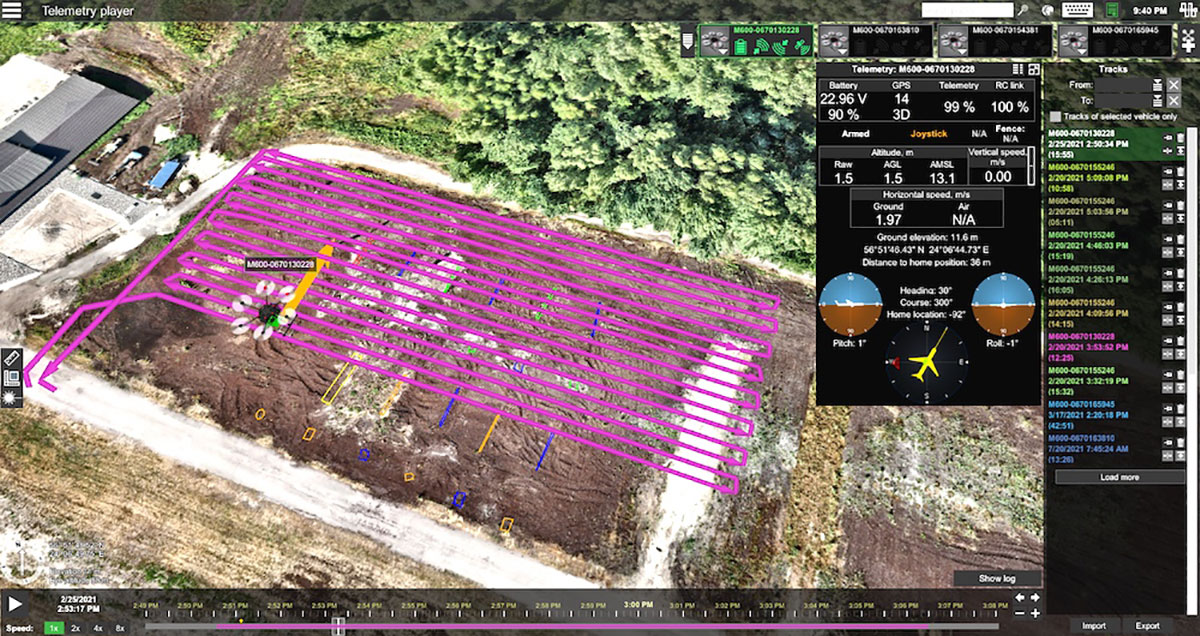Expand the vehicle list dropdown arrow
Screen dimensions: 1200x636
tap(687, 43)
